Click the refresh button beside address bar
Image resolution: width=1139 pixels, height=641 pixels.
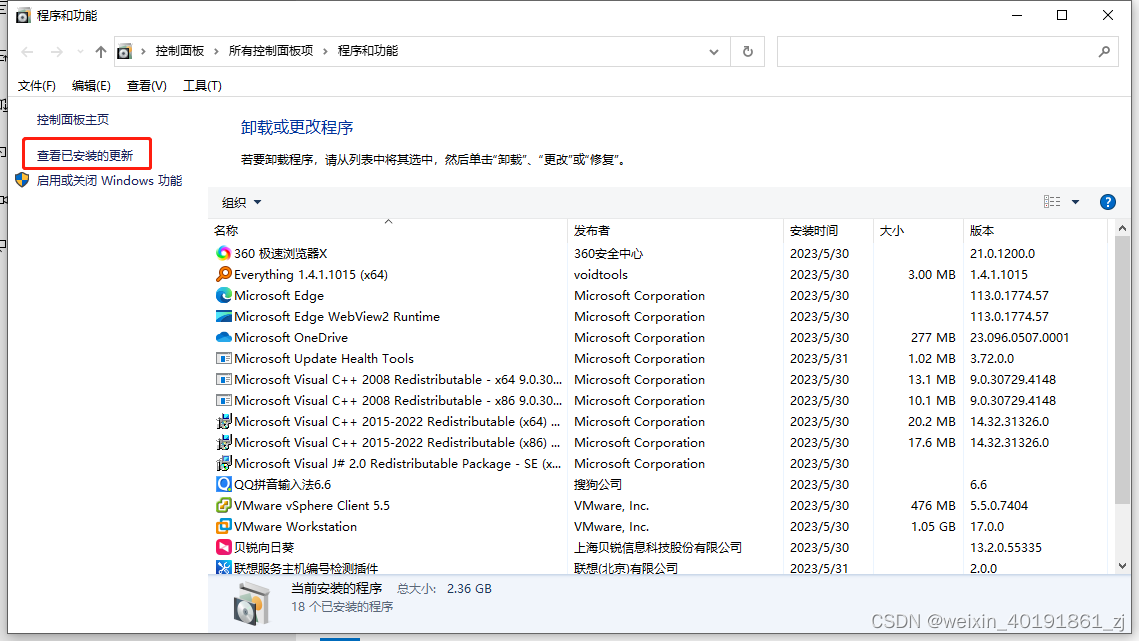747,52
